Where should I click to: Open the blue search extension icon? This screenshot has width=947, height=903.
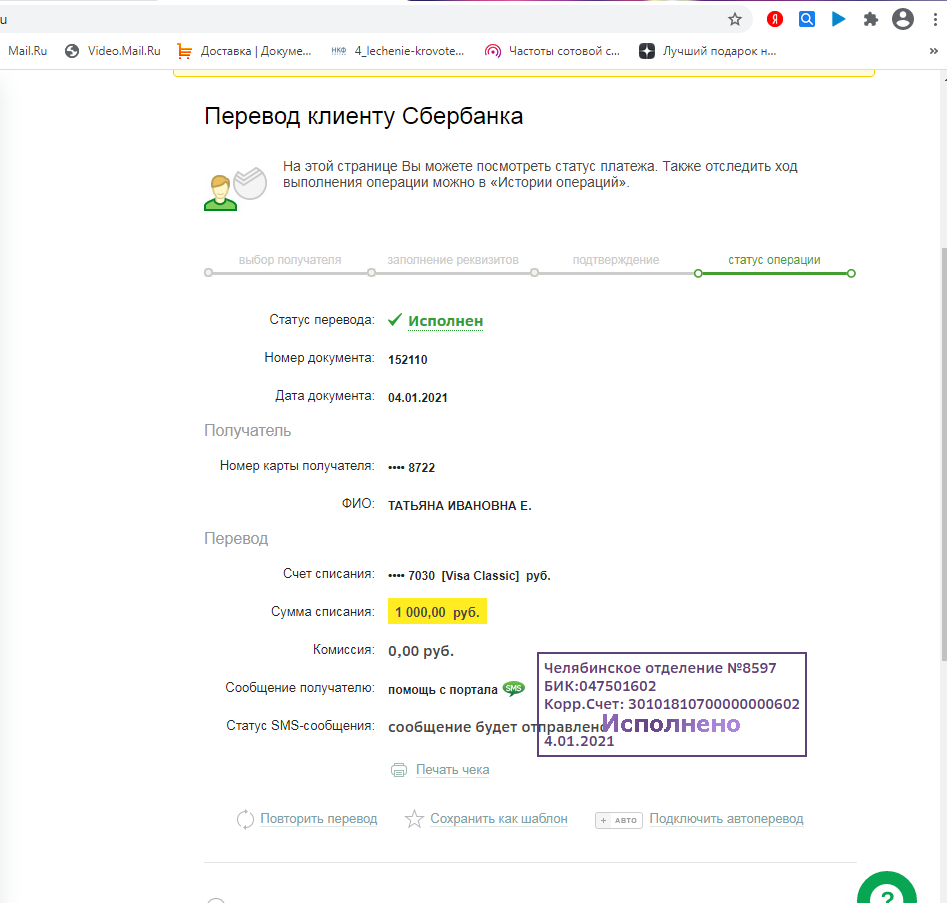[806, 19]
